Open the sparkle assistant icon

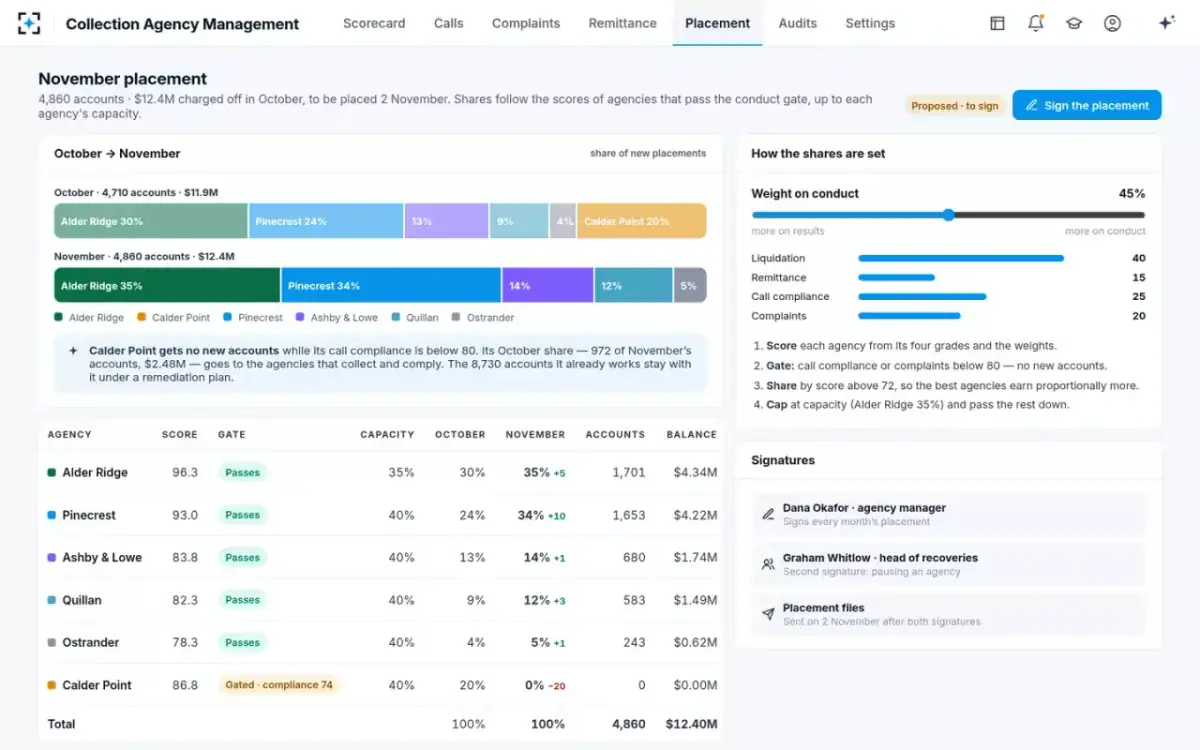pyautogui.click(x=1166, y=23)
